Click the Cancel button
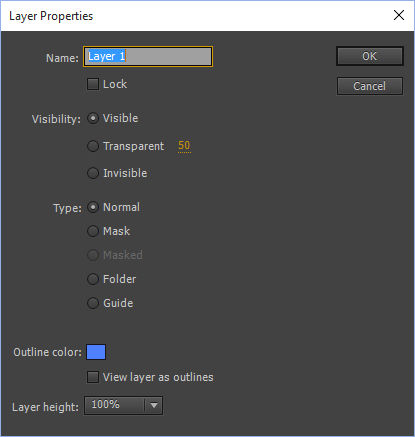The width and height of the screenshot is (415, 437). point(370,86)
